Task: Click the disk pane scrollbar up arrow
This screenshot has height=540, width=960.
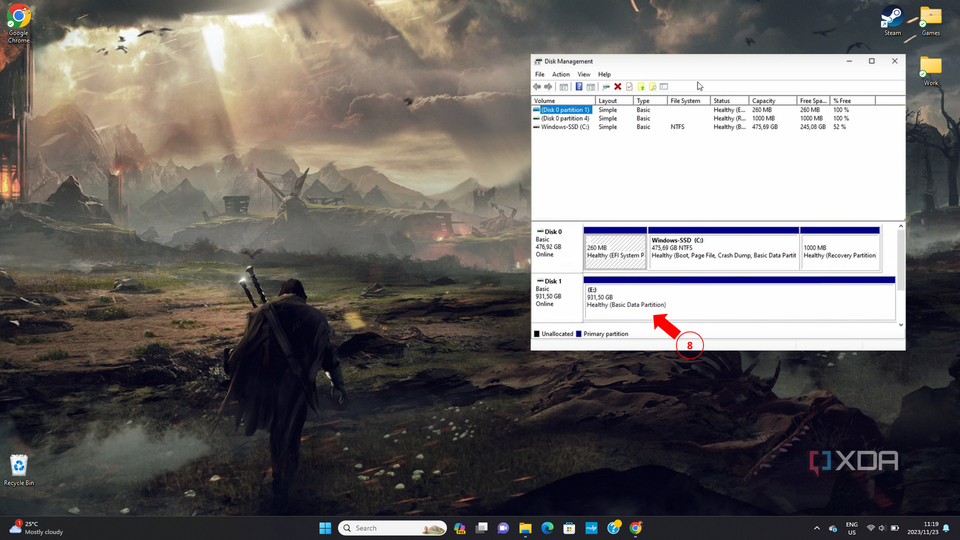Action: (901, 227)
